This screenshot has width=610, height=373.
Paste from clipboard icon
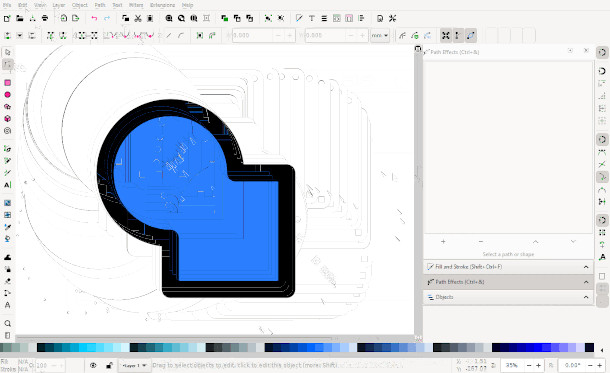click(150, 18)
